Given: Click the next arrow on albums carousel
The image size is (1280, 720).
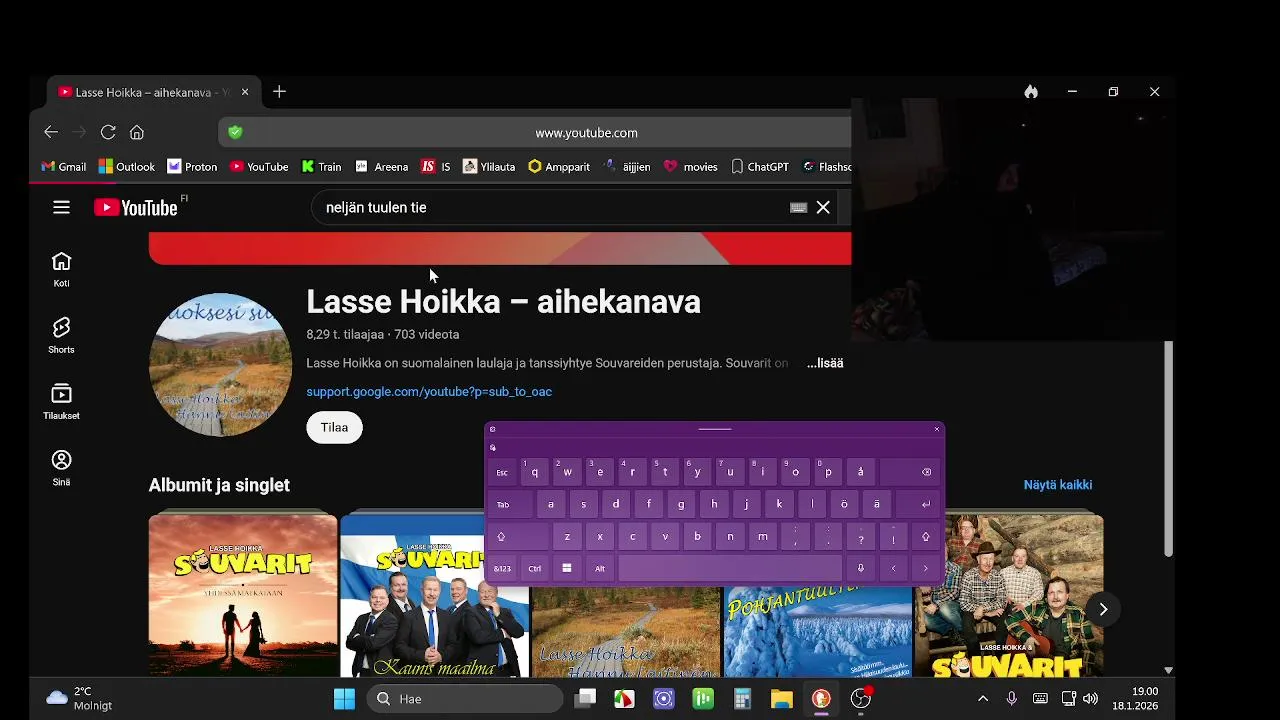Looking at the screenshot, I should (x=1103, y=609).
